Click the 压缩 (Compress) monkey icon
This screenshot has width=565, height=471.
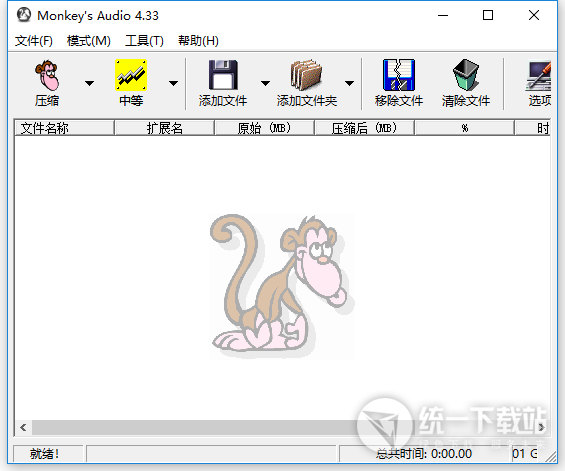[x=47, y=75]
